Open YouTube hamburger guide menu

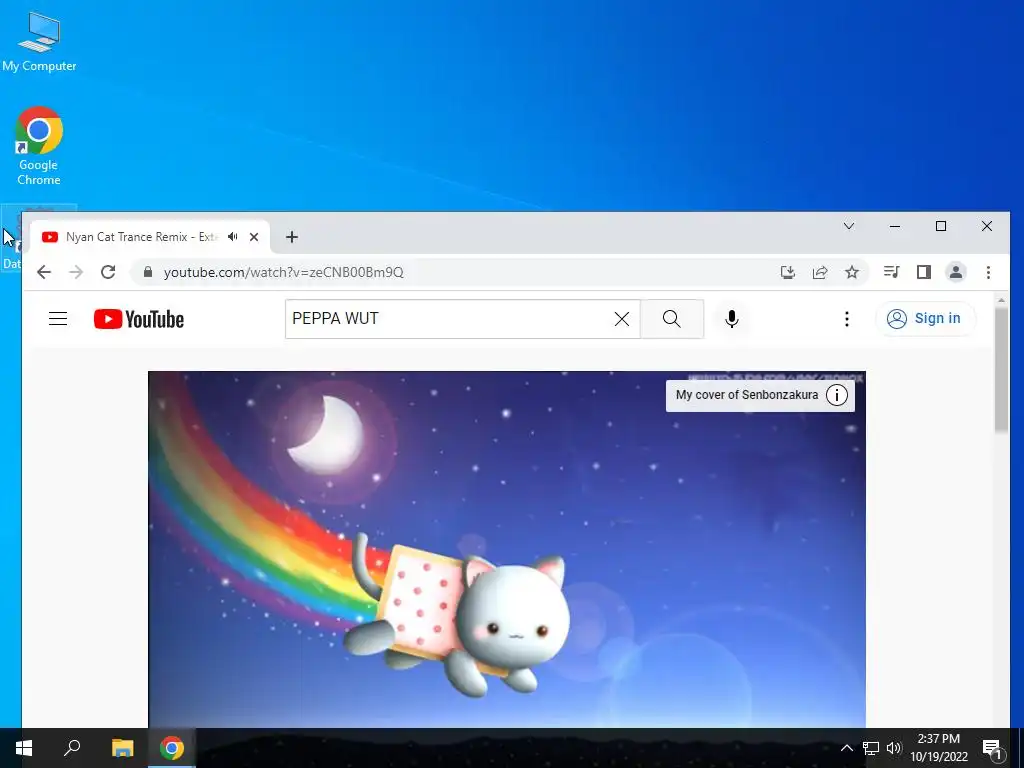[x=58, y=319]
